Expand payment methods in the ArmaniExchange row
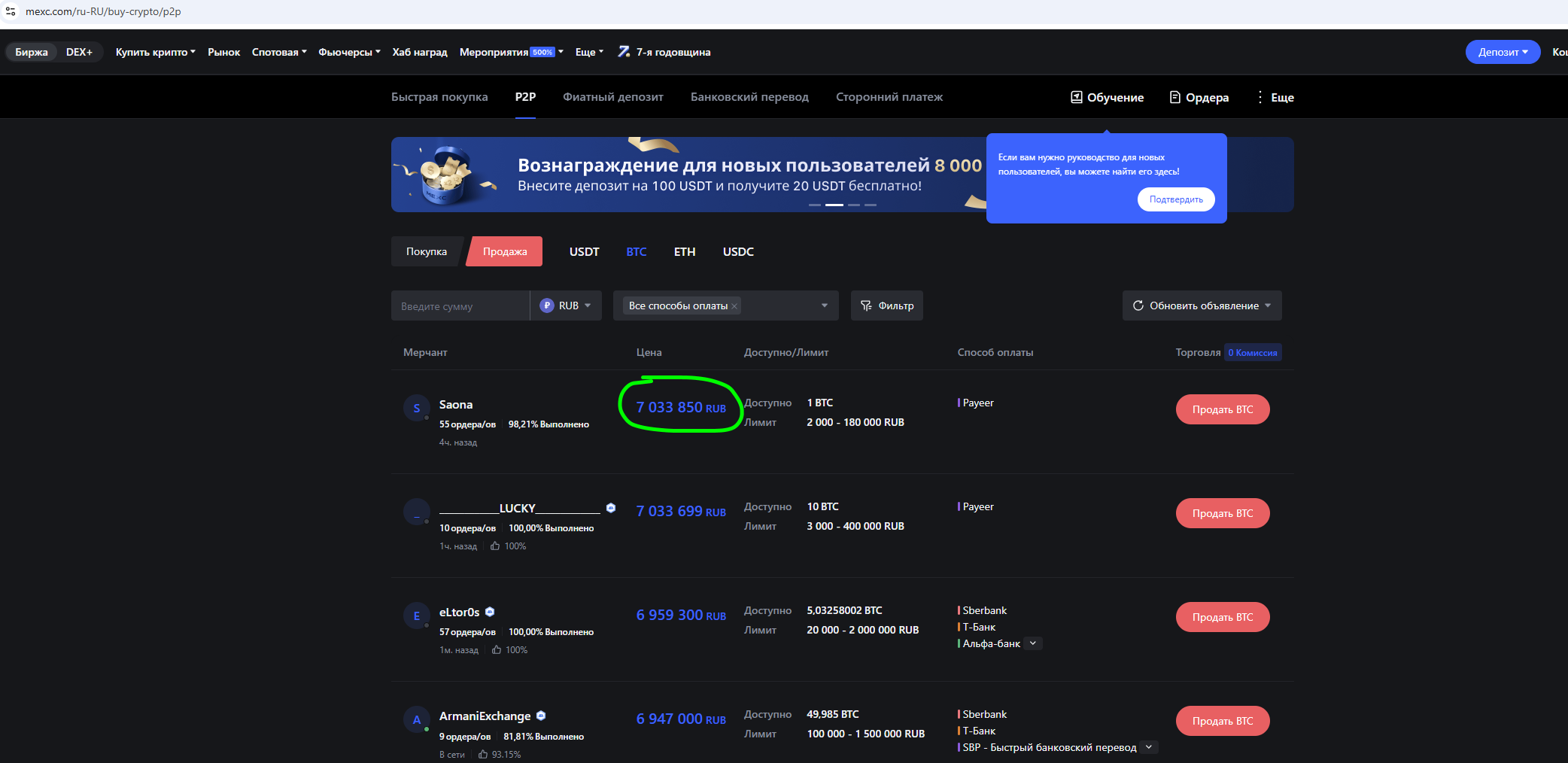The width and height of the screenshot is (1568, 763). click(1149, 747)
